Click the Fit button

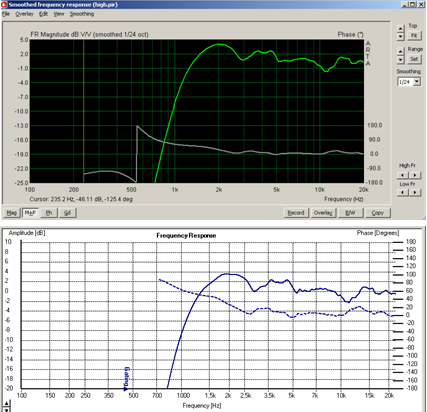[414, 36]
